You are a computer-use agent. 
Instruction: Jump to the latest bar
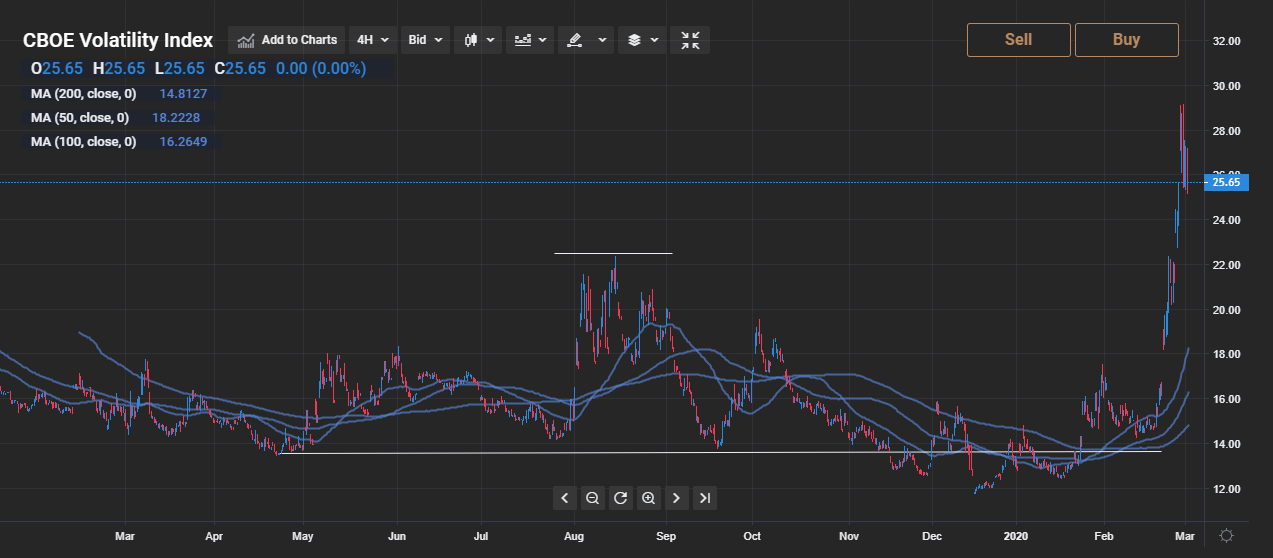pyautogui.click(x=704, y=498)
